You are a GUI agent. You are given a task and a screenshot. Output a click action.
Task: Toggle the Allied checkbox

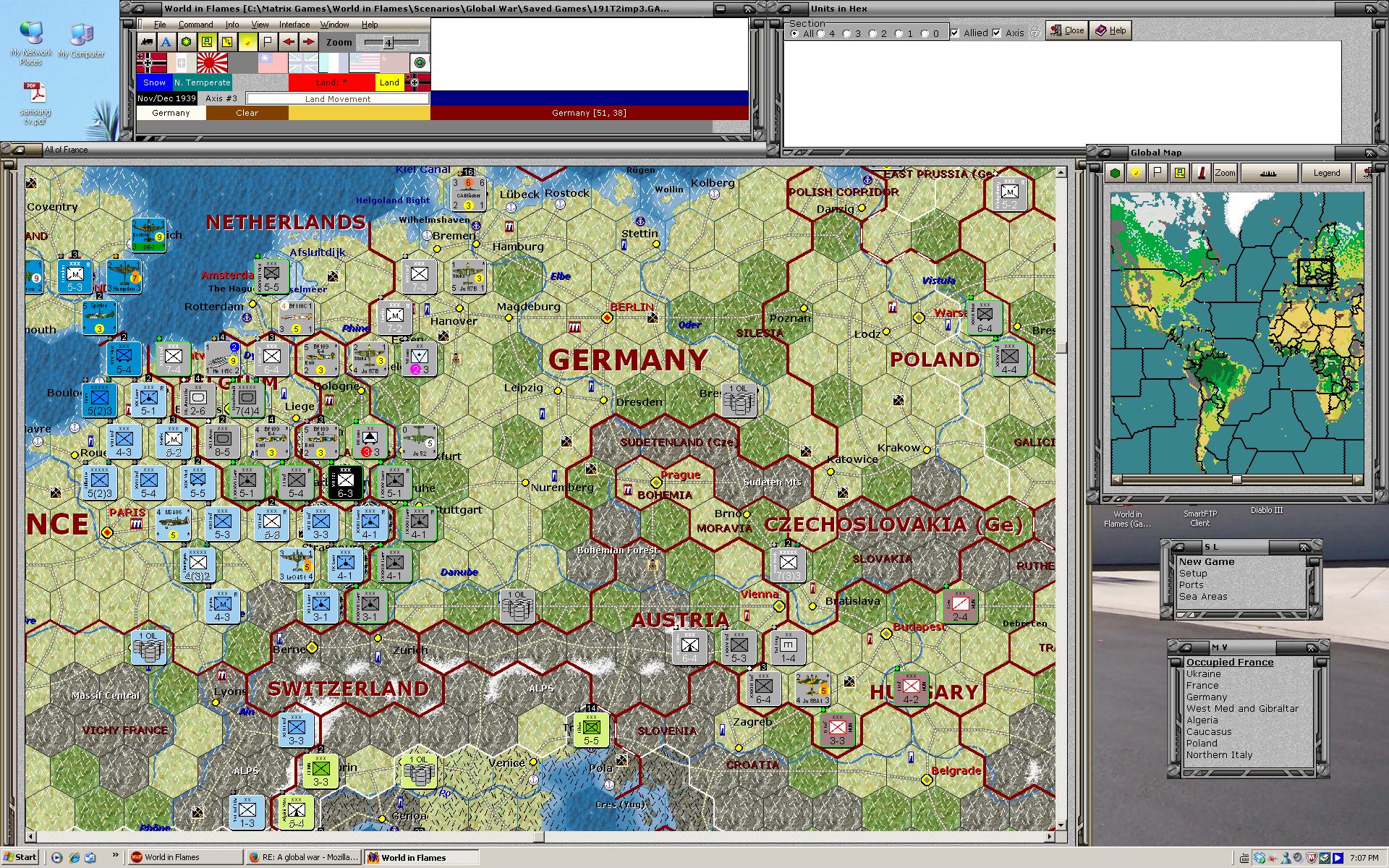(955, 33)
